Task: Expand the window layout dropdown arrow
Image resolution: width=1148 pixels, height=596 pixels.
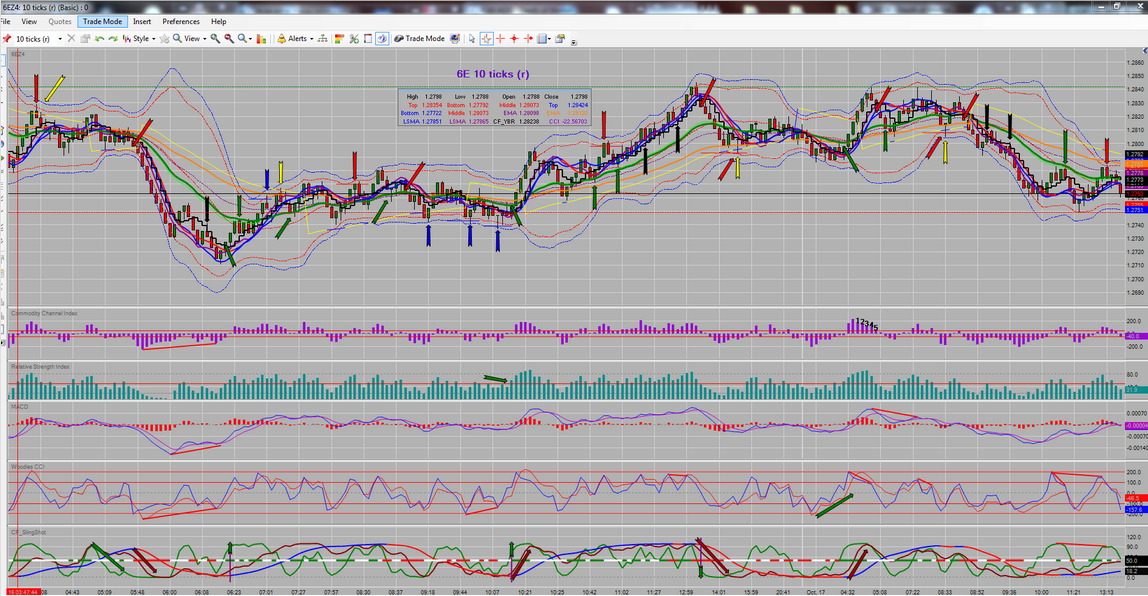Action: (549, 39)
